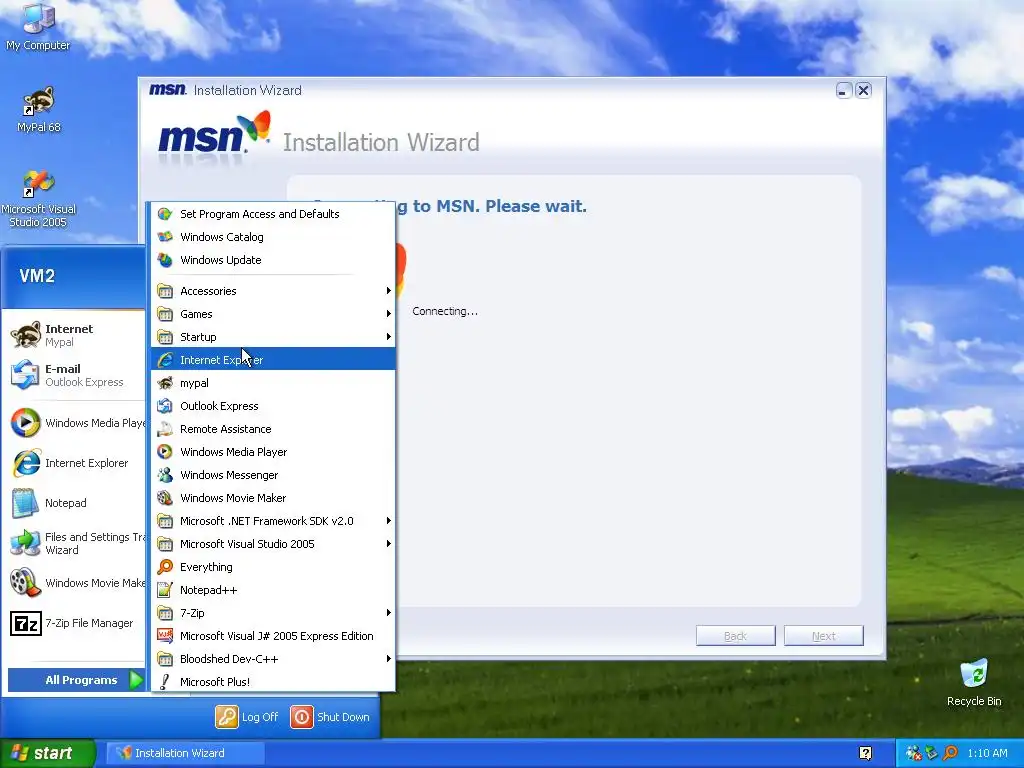Image resolution: width=1024 pixels, height=768 pixels.
Task: Click the taskbar clock showing 1:10 AM
Action: tap(987, 753)
